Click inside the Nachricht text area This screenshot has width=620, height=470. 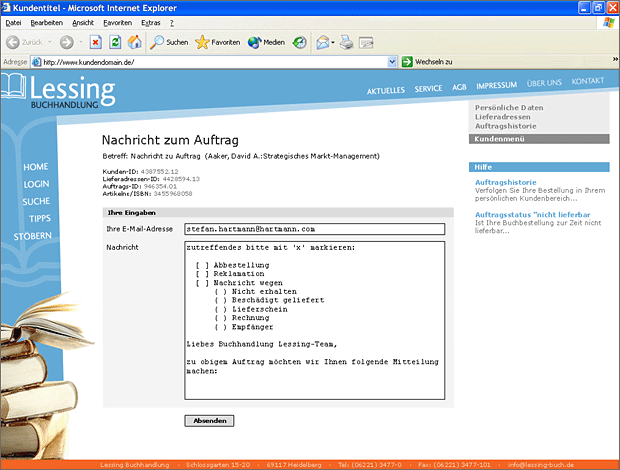(314, 320)
